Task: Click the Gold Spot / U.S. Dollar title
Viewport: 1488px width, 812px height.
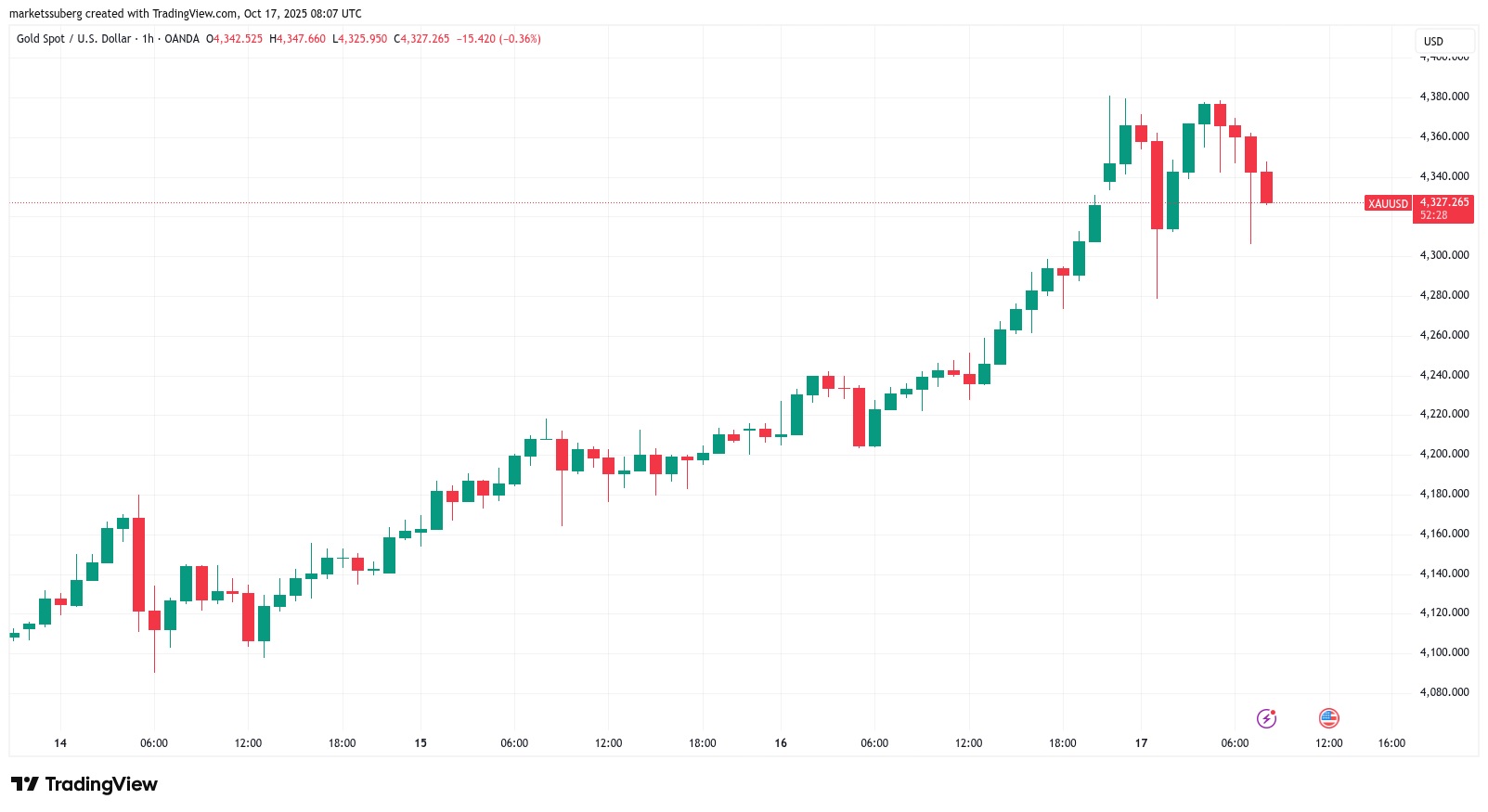Action: coord(73,39)
